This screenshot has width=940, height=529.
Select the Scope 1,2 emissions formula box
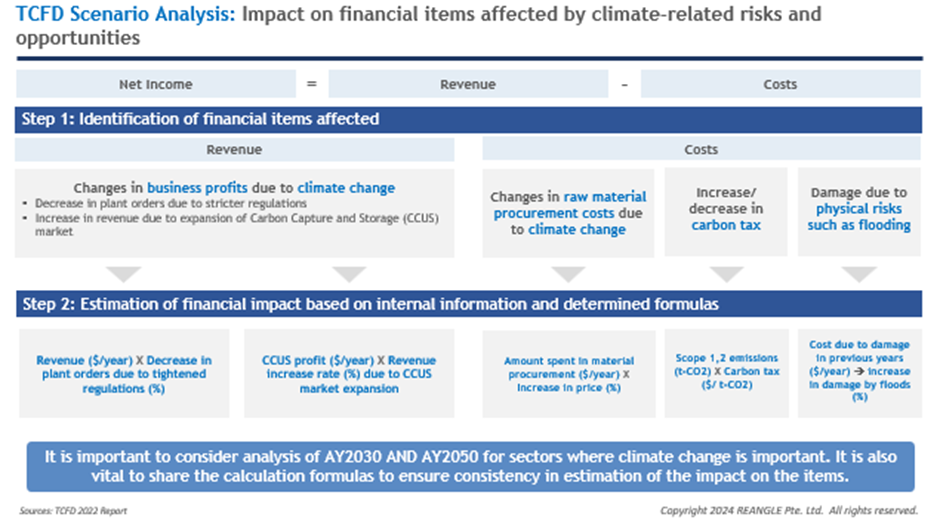727,372
